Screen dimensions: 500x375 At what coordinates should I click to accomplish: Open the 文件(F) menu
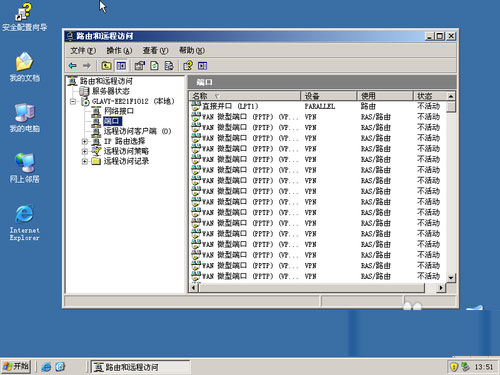click(x=83, y=50)
